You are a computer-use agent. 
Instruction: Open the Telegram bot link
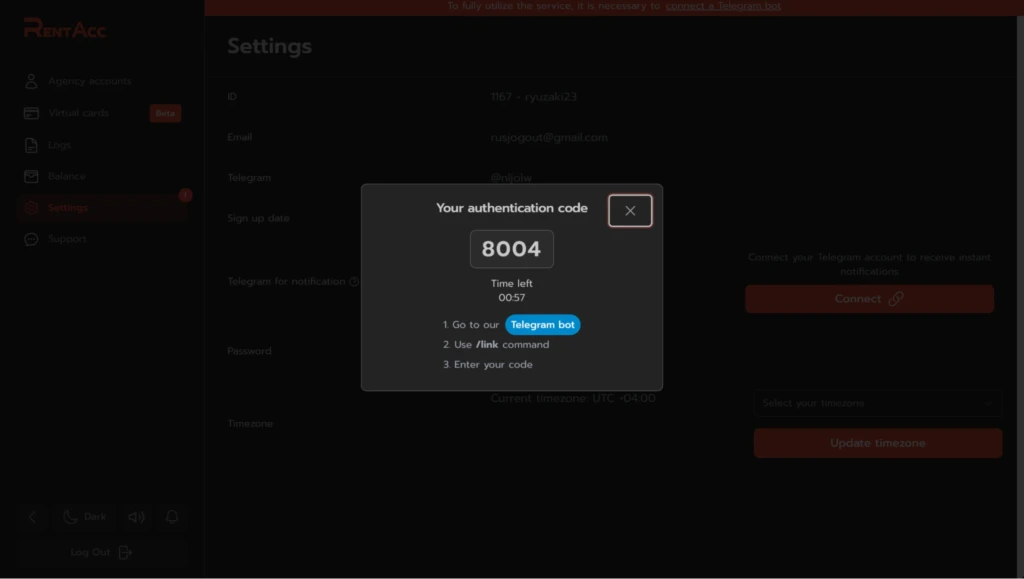click(542, 324)
